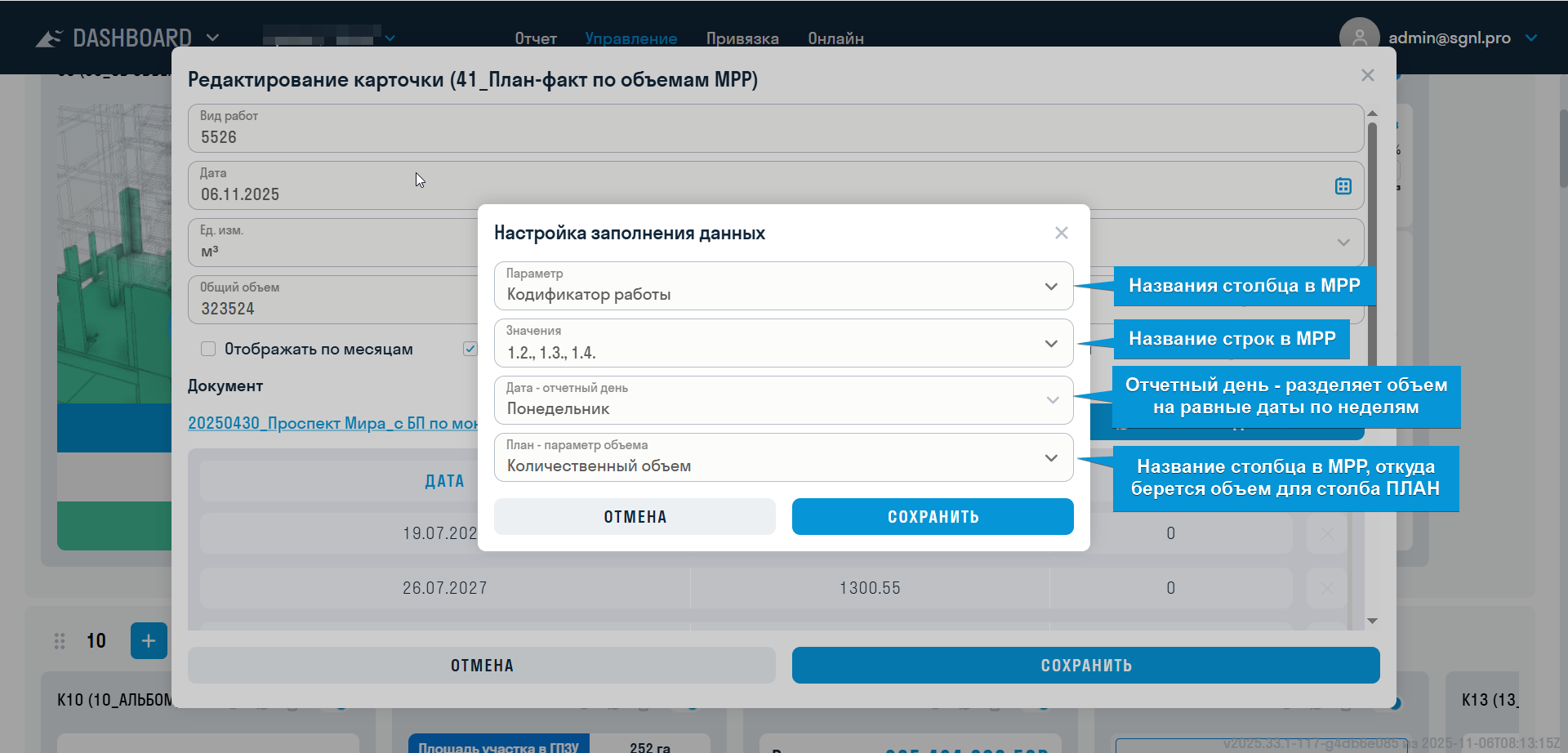Expand 'Дата - отчетный день' dropdown

pos(1050,400)
